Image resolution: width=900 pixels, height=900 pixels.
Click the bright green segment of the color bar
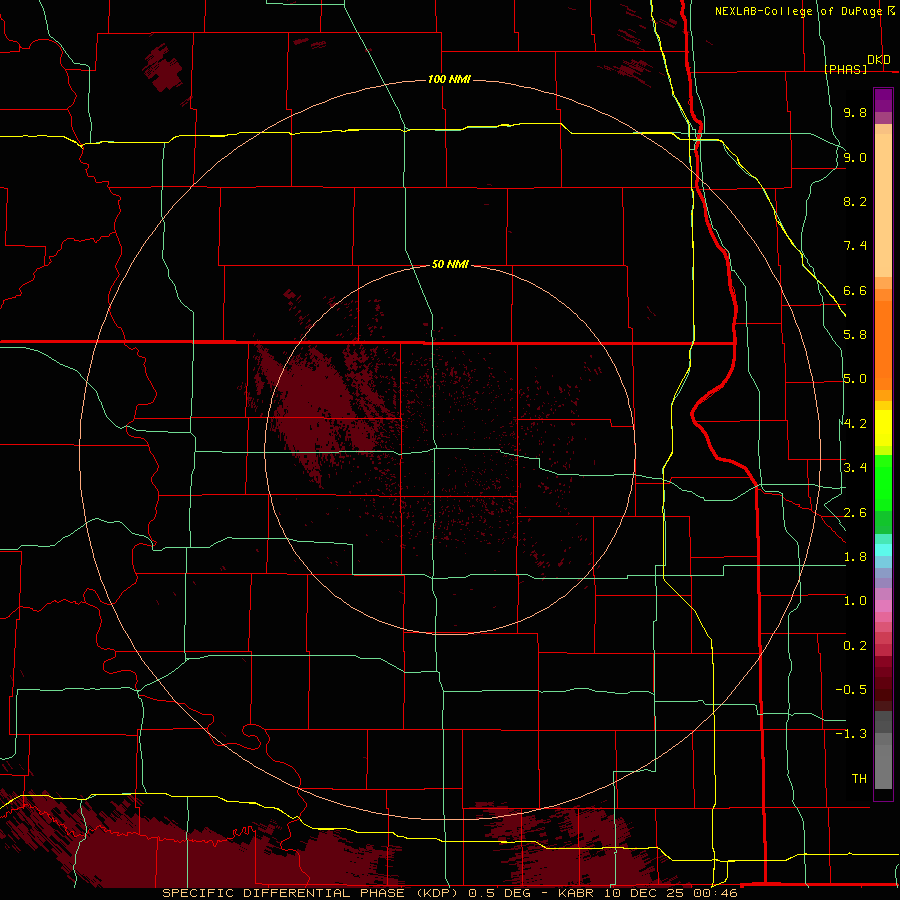point(883,484)
